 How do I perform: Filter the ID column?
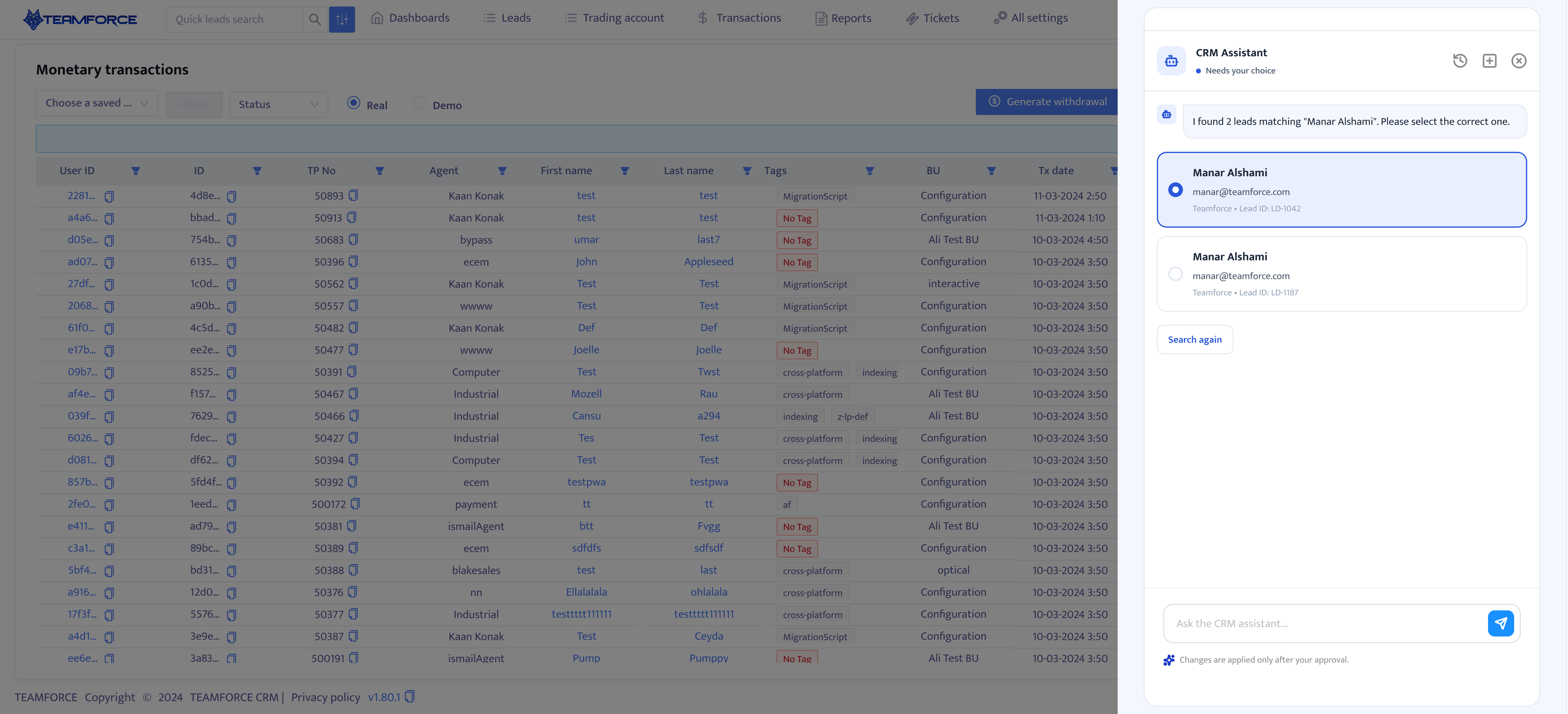coord(257,171)
